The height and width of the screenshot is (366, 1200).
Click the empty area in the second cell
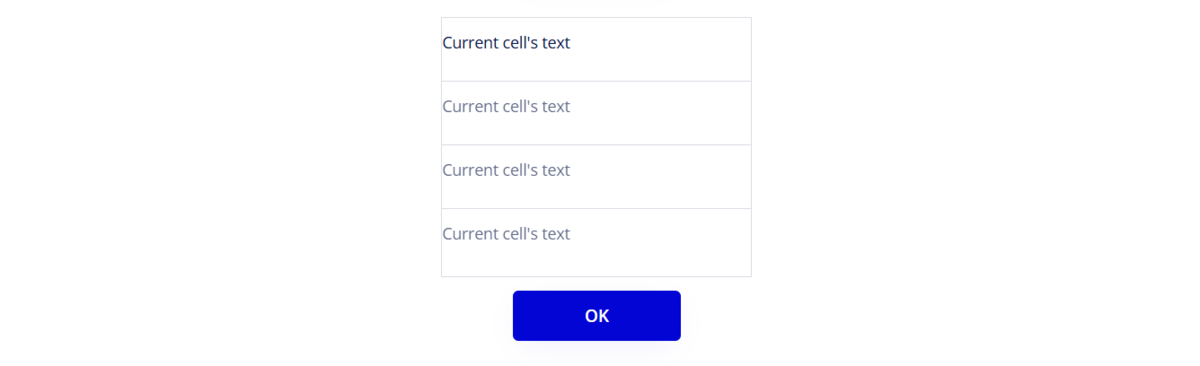click(661, 113)
